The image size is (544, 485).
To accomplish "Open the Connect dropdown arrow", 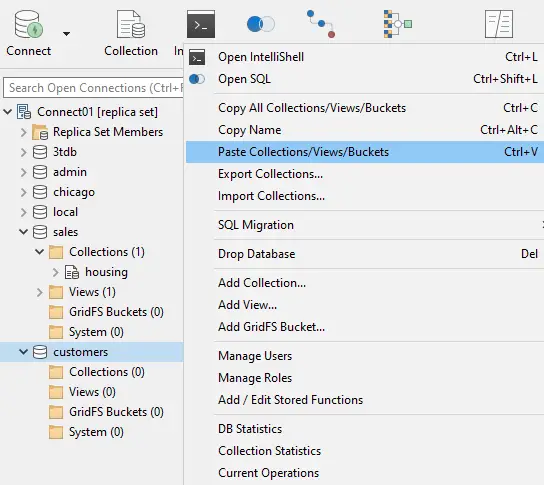I will tap(66, 34).
